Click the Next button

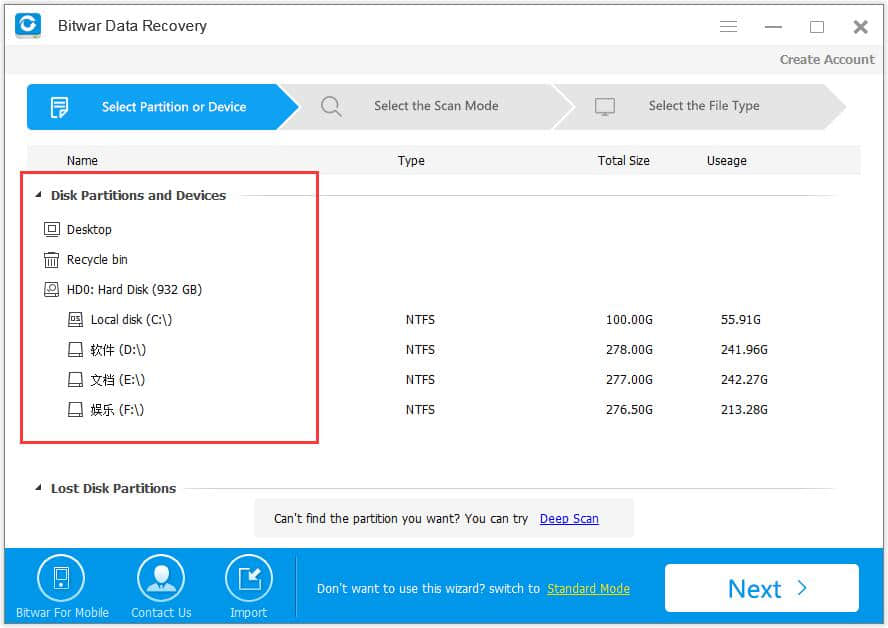762,588
